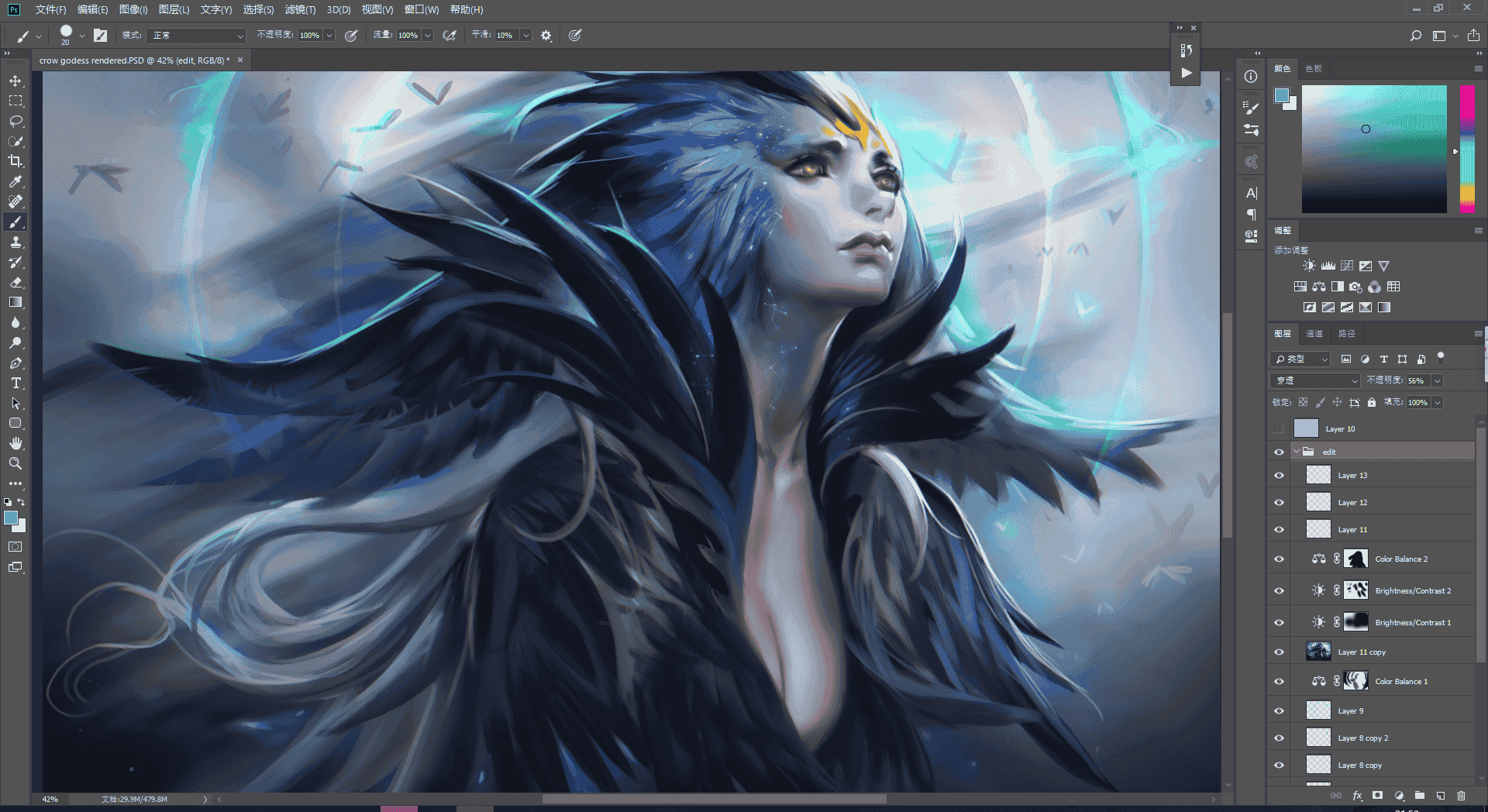This screenshot has height=812, width=1488.
Task: Select the Eyedropper tool
Action: [15, 181]
